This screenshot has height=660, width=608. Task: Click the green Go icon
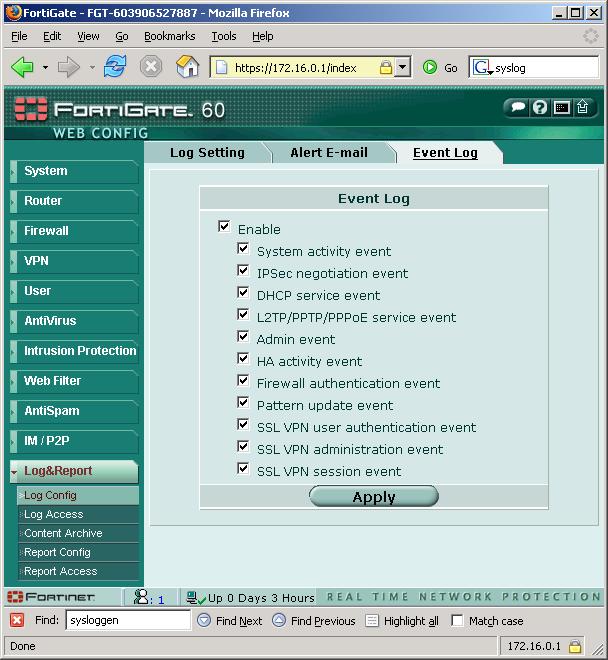click(430, 67)
